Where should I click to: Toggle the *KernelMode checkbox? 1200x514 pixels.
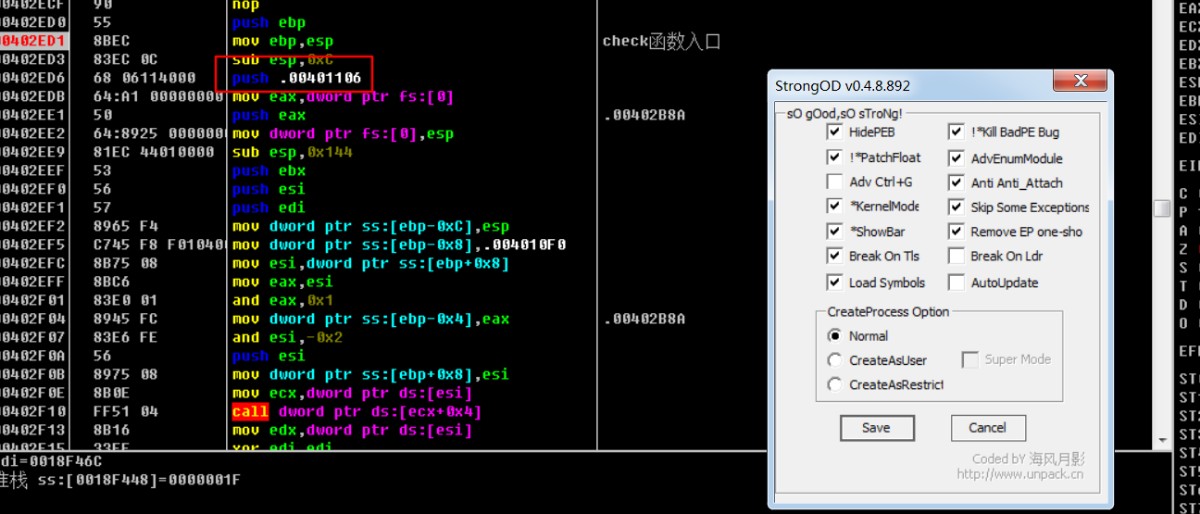[x=834, y=206]
